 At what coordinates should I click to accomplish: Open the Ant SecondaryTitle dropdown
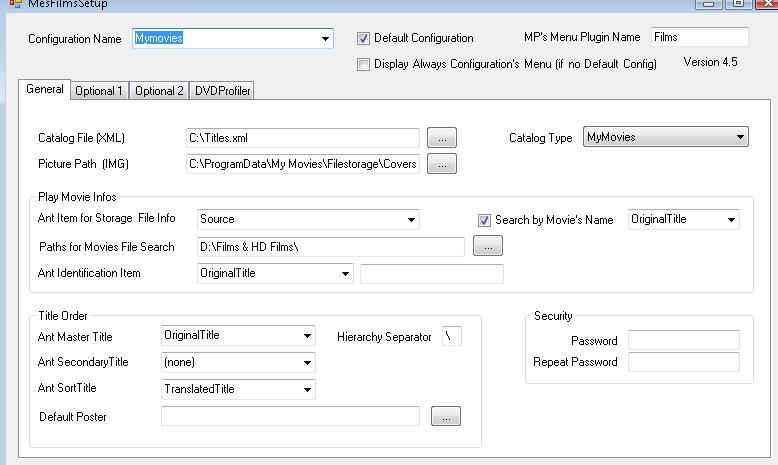click(x=307, y=363)
